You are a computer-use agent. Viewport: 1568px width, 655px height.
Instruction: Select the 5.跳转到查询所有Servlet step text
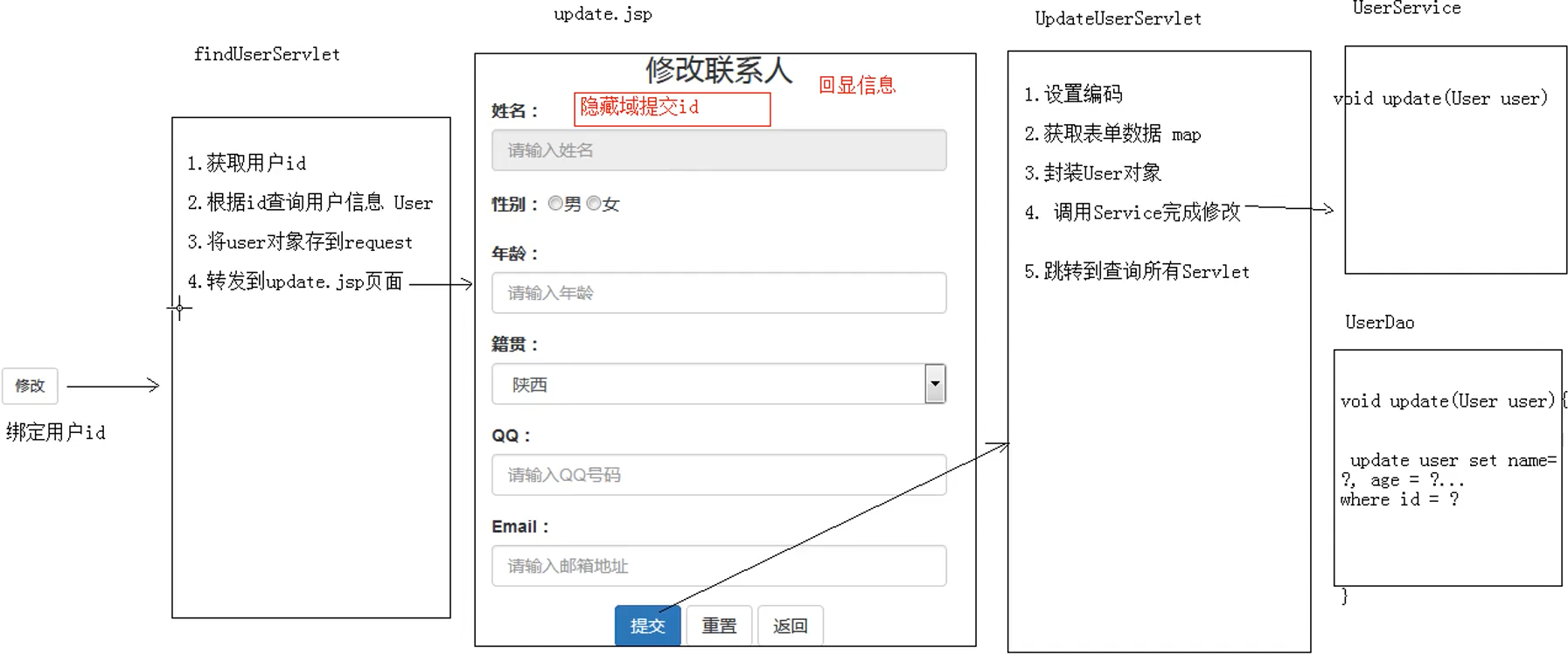[1136, 272]
